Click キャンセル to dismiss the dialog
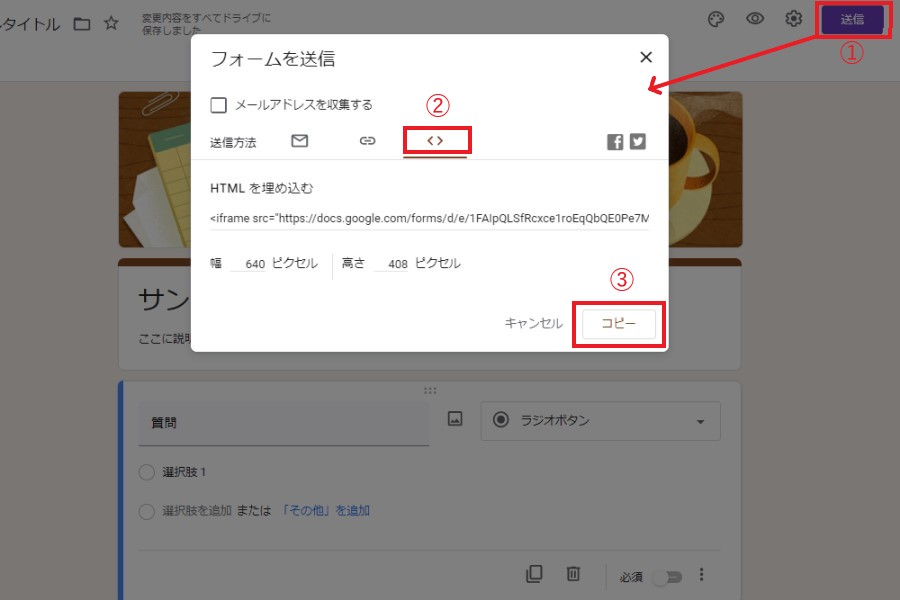Image resolution: width=900 pixels, height=600 pixels. click(533, 324)
